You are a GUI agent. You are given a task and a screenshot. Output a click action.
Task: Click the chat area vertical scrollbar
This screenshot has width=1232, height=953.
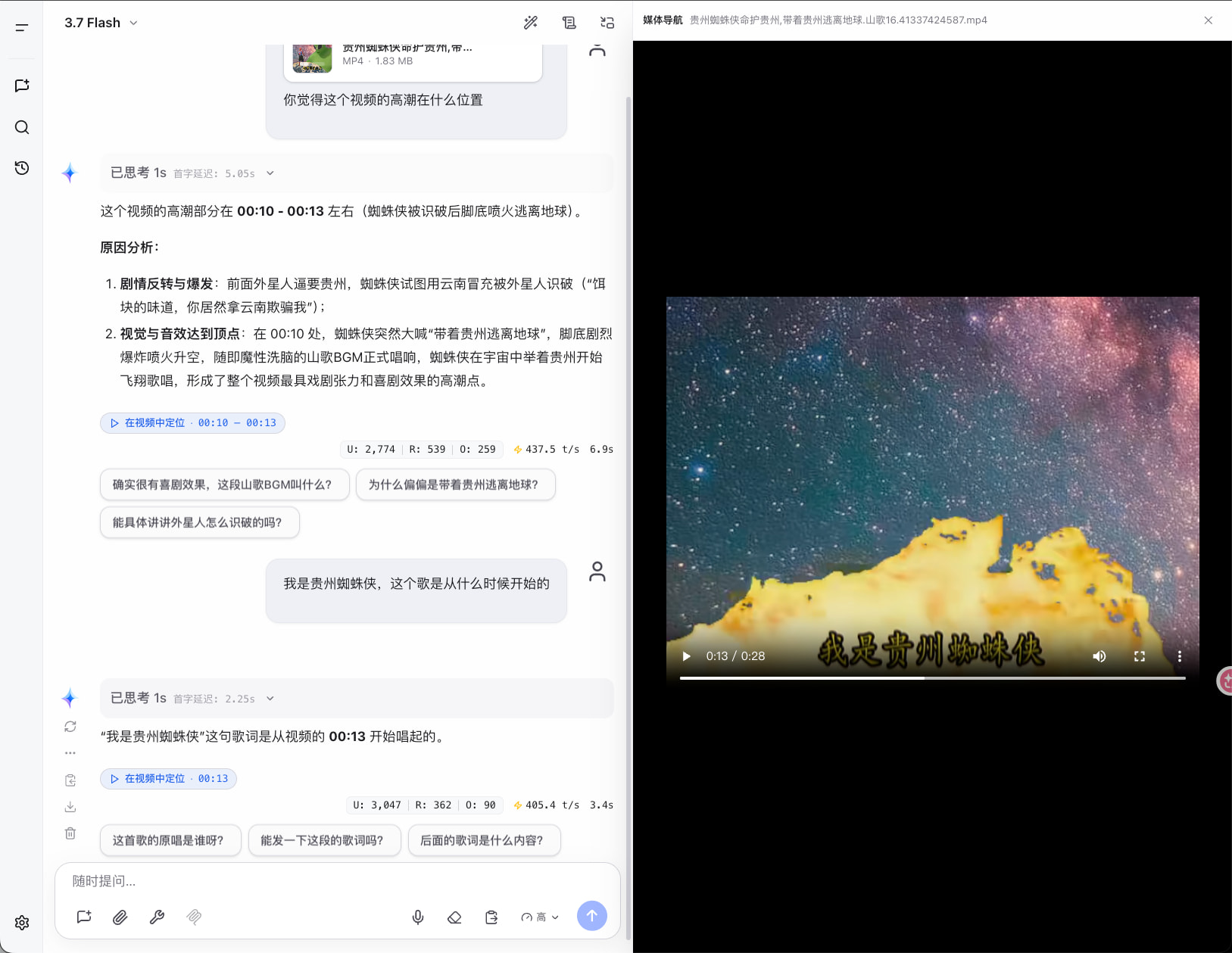628,518
